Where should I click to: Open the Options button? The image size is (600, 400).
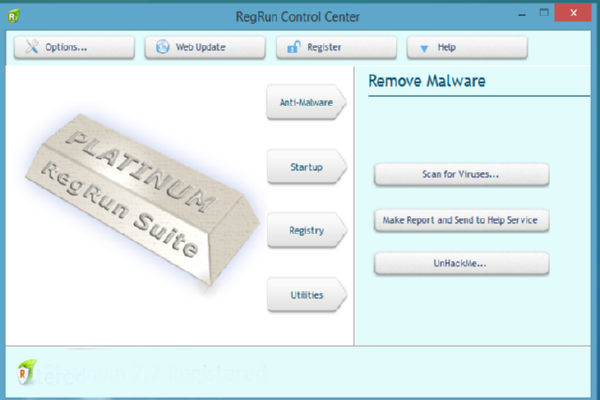pyautogui.click(x=74, y=47)
